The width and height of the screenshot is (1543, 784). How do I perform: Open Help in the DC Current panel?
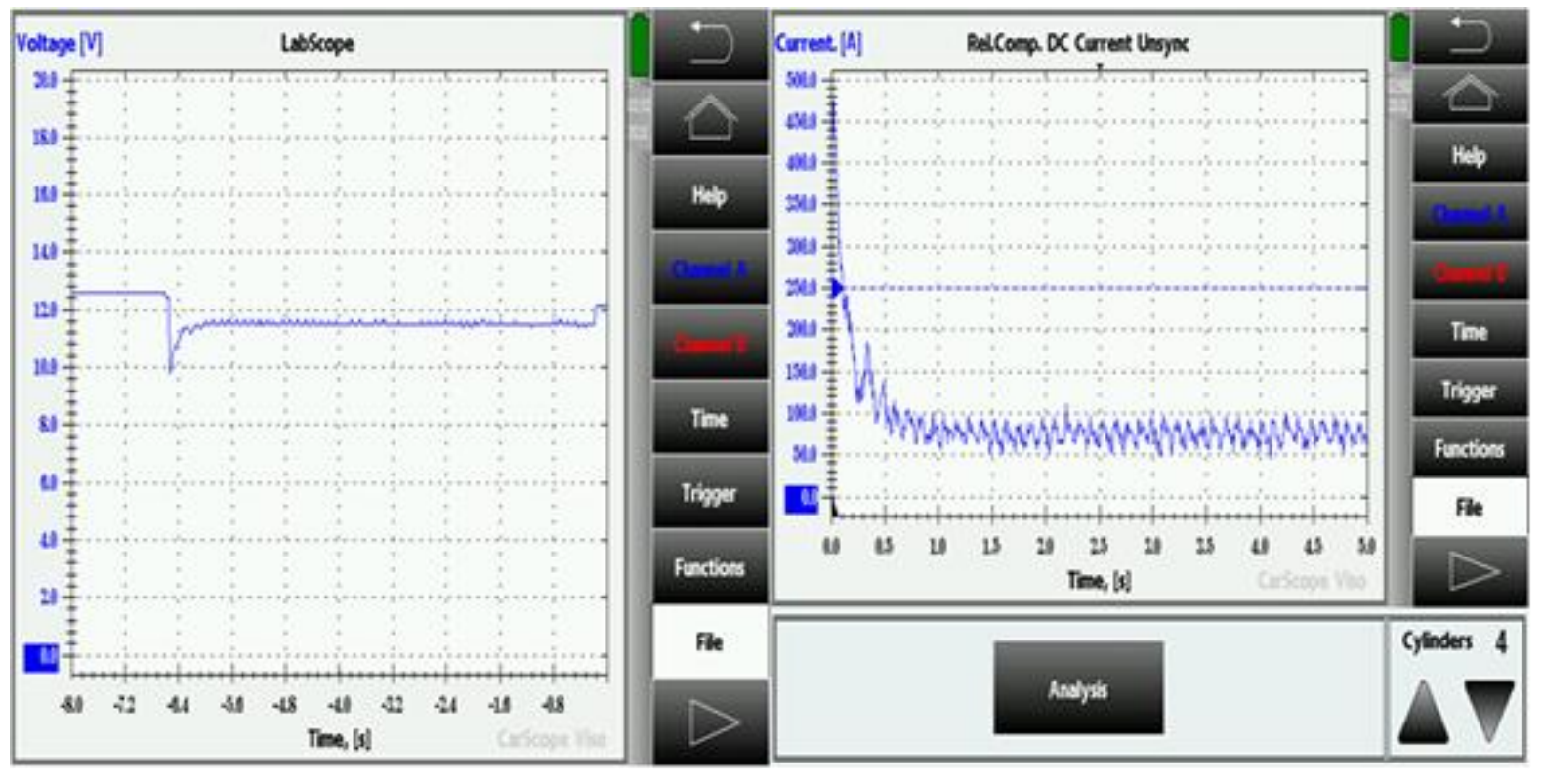click(x=1469, y=155)
